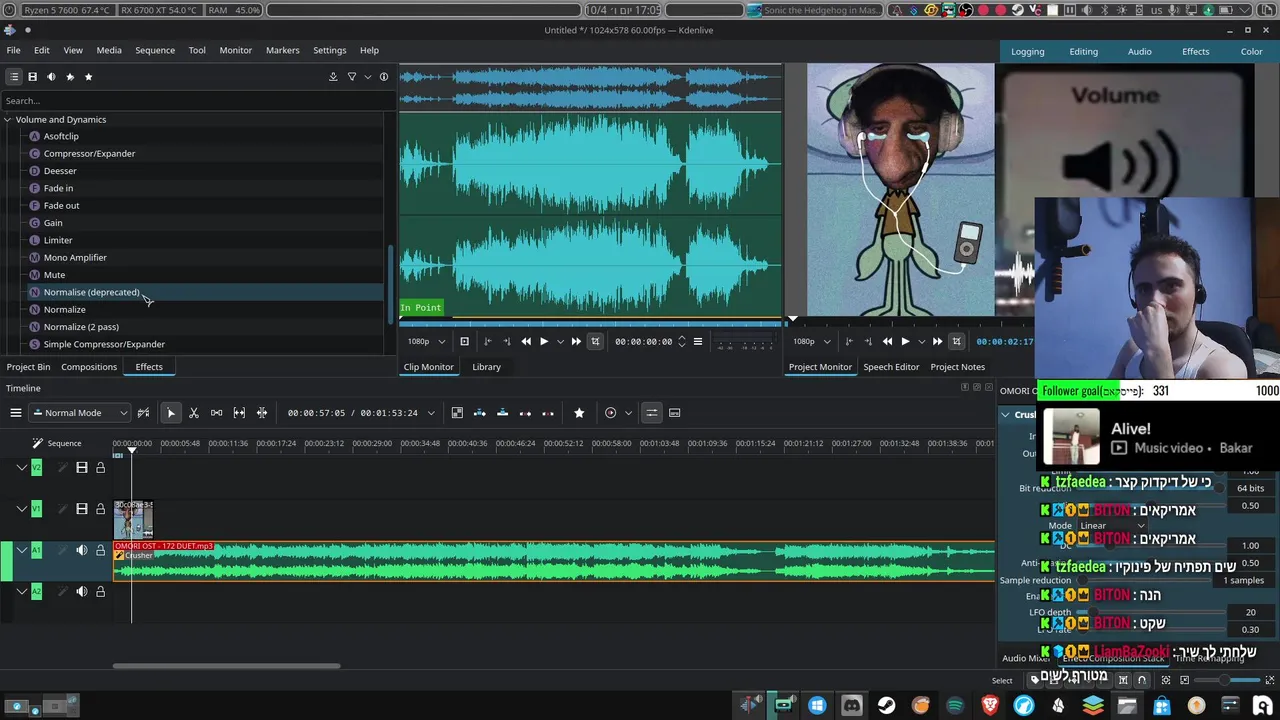
Task: Open preview render options dropdown arrow
Action: (628, 413)
